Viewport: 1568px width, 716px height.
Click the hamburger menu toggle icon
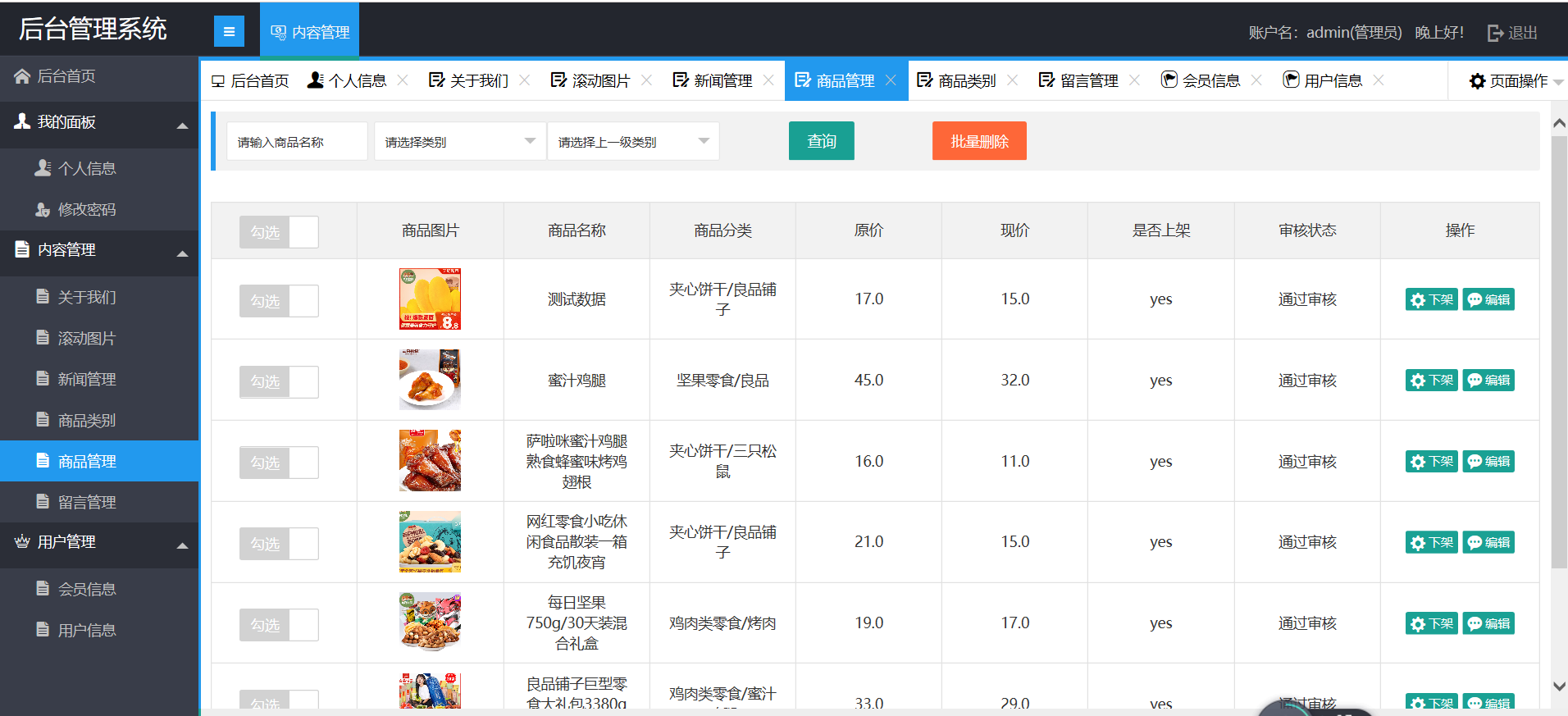coord(229,32)
